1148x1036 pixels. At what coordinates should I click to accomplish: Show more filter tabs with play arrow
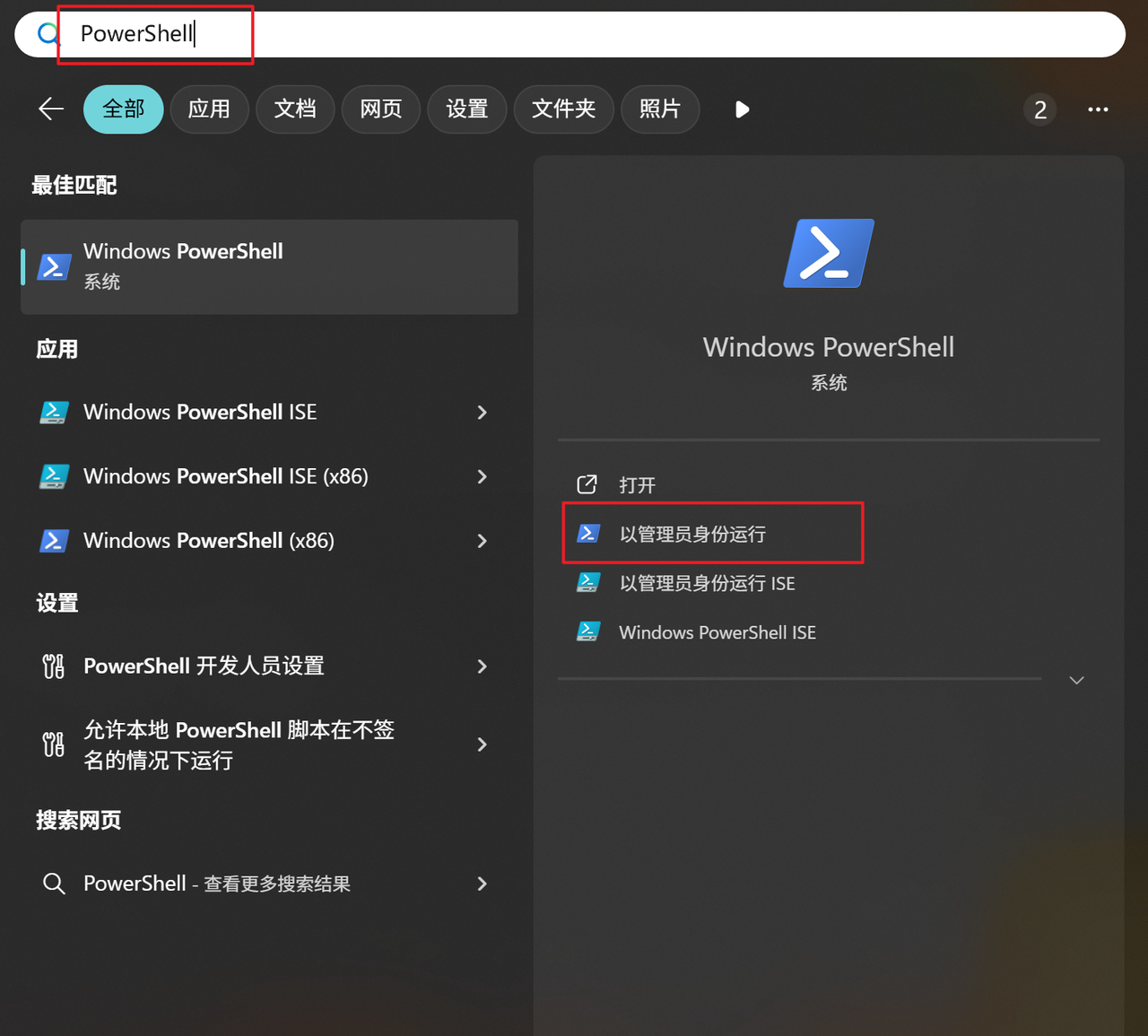[742, 109]
